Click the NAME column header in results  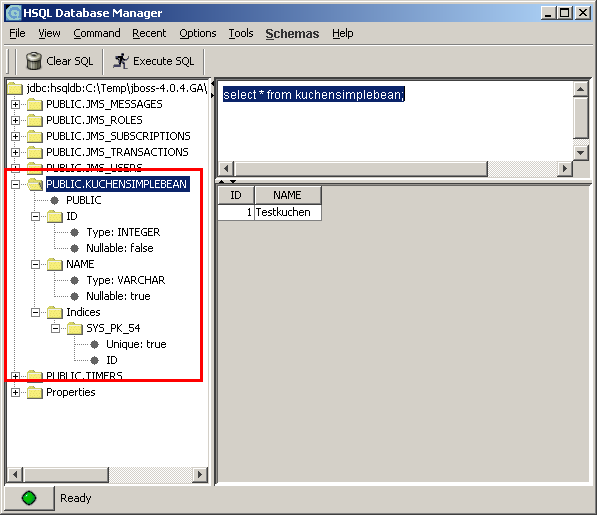pyautogui.click(x=287, y=195)
